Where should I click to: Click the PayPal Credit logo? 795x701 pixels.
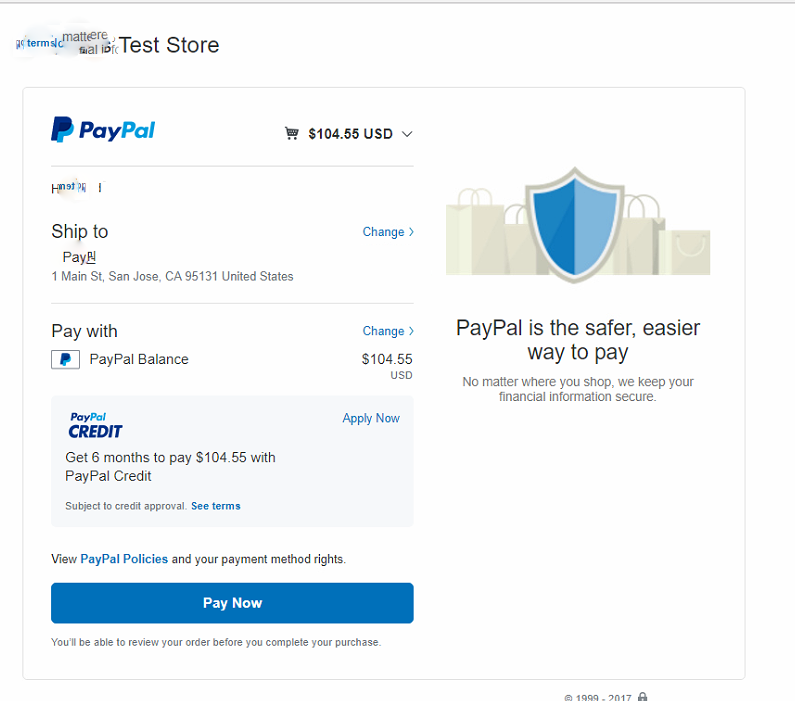pos(95,426)
